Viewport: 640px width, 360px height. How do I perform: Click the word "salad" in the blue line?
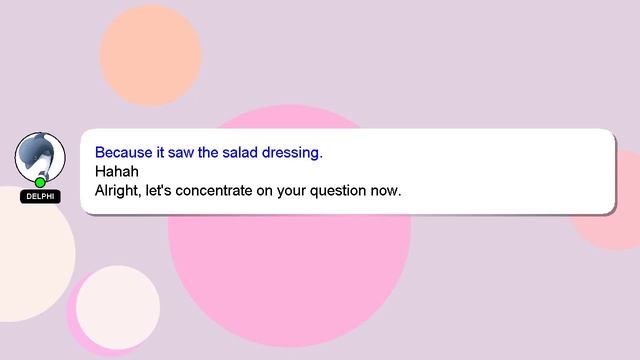[x=240, y=153]
